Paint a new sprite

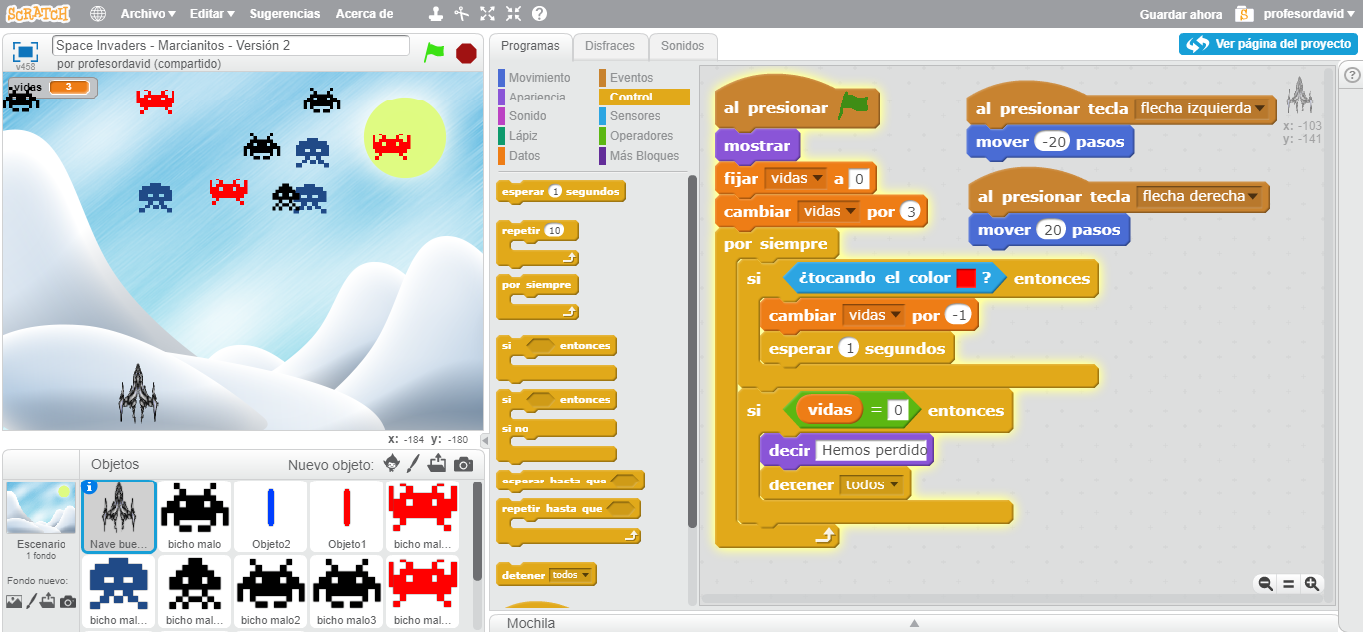coord(414,464)
